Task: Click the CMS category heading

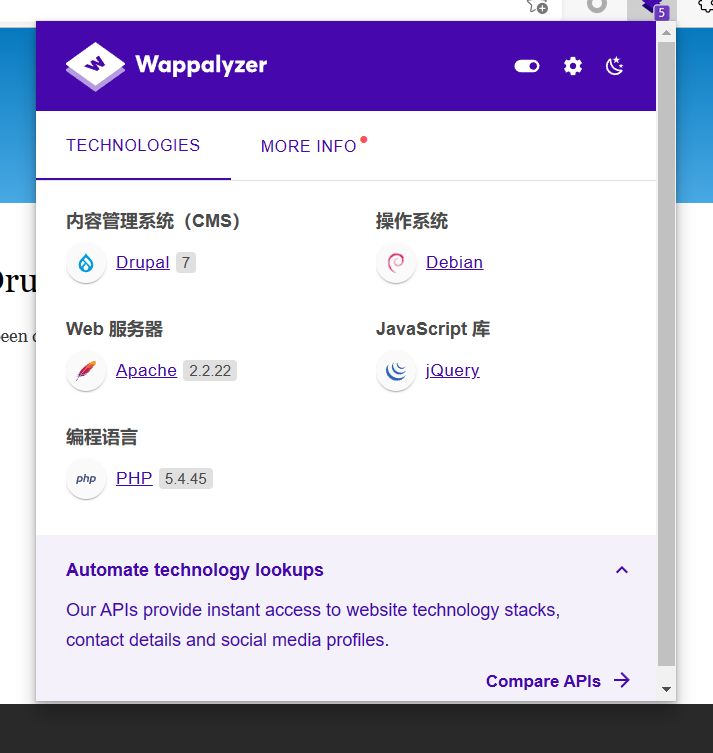Action: [x=153, y=221]
